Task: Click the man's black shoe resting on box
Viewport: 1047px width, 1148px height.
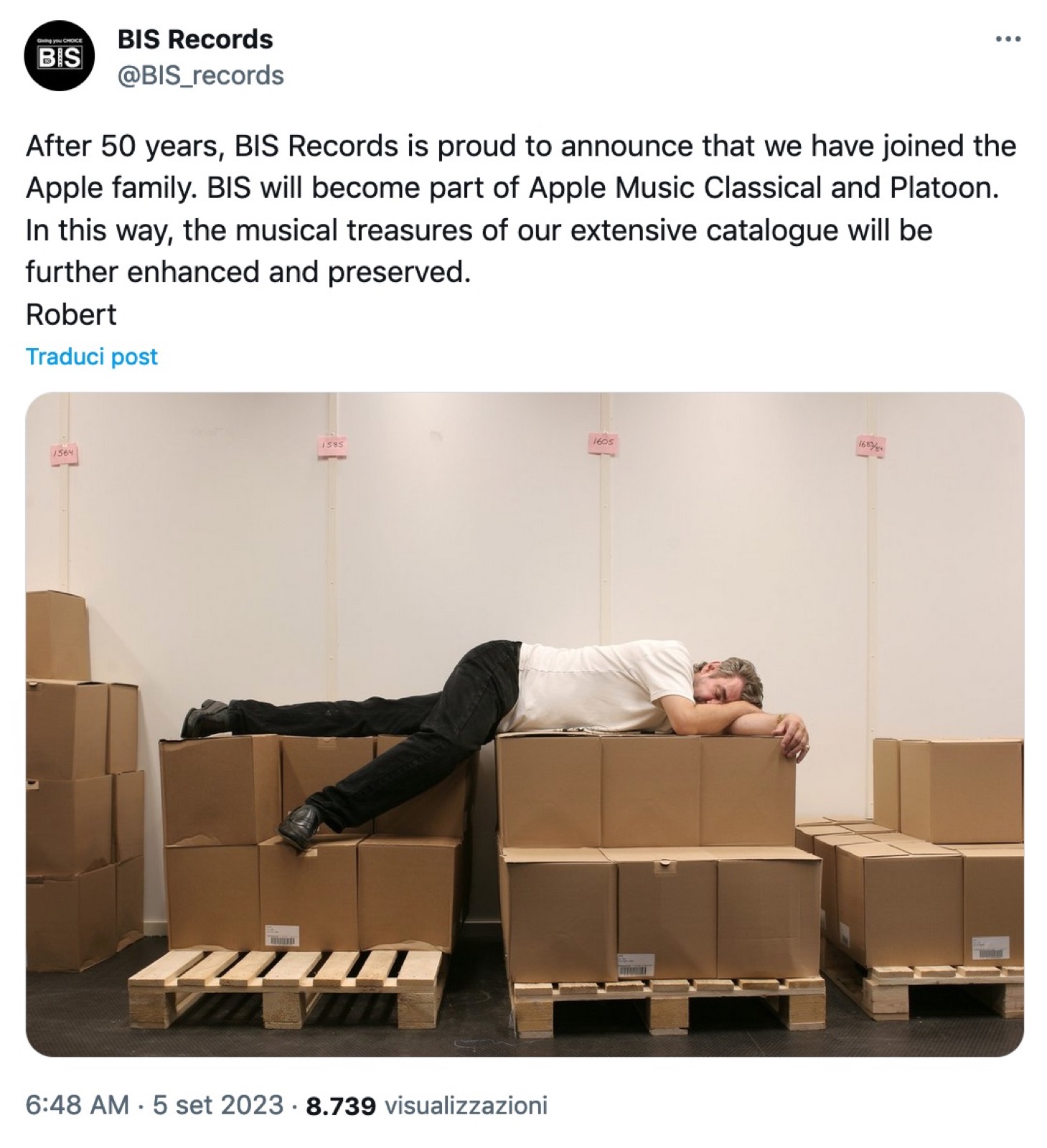Action: point(300,824)
